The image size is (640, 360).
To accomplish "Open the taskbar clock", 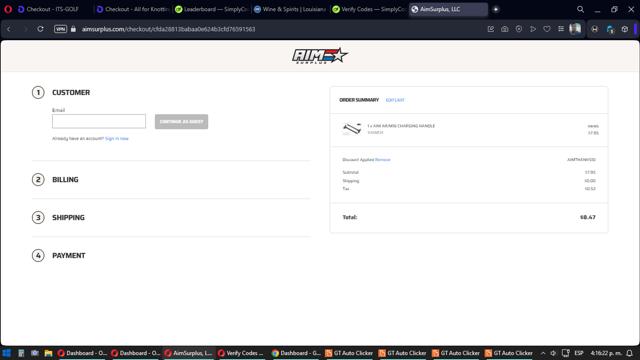I will click(606, 353).
